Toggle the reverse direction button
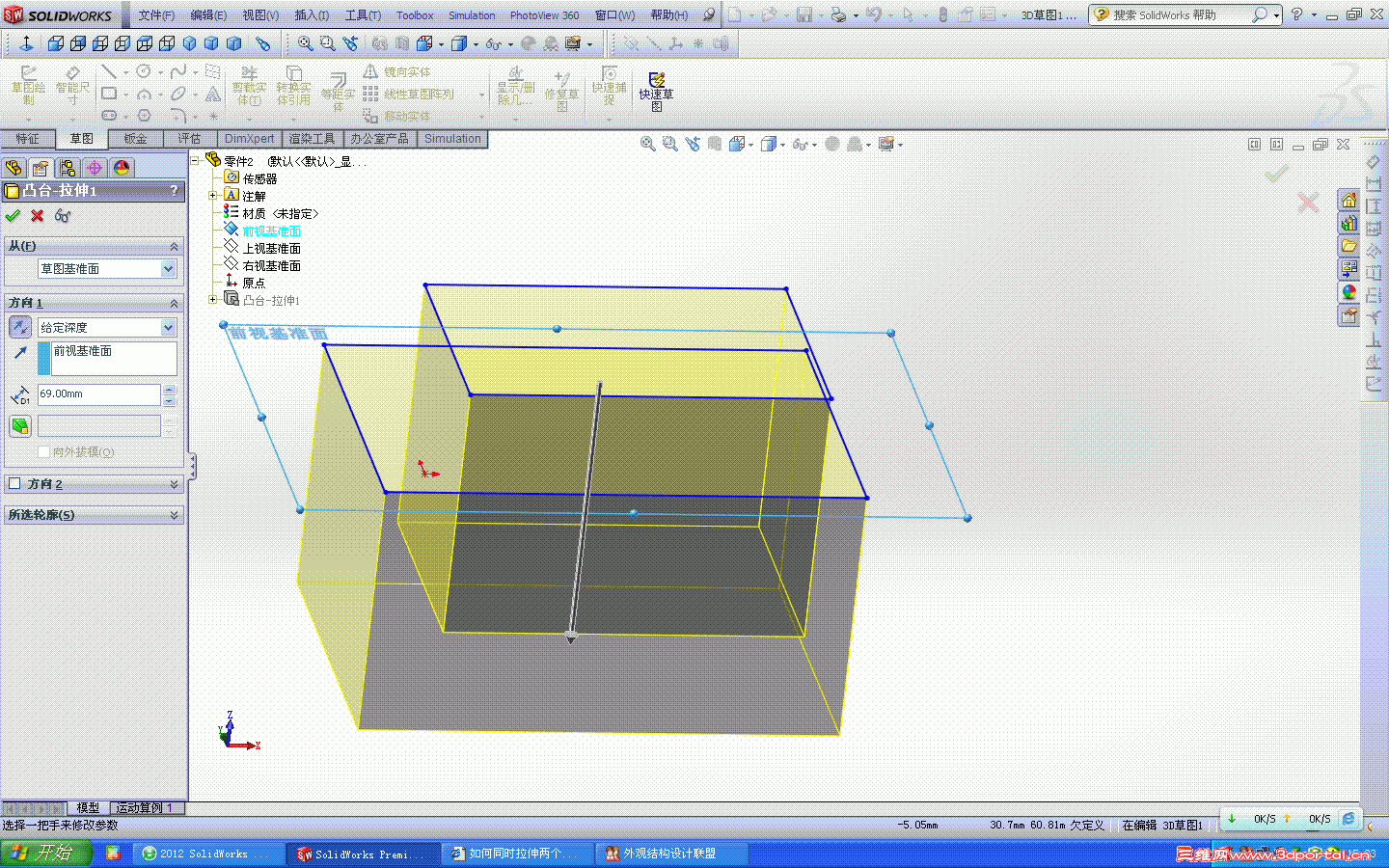Image resolution: width=1389 pixels, height=868 pixels. click(x=19, y=328)
